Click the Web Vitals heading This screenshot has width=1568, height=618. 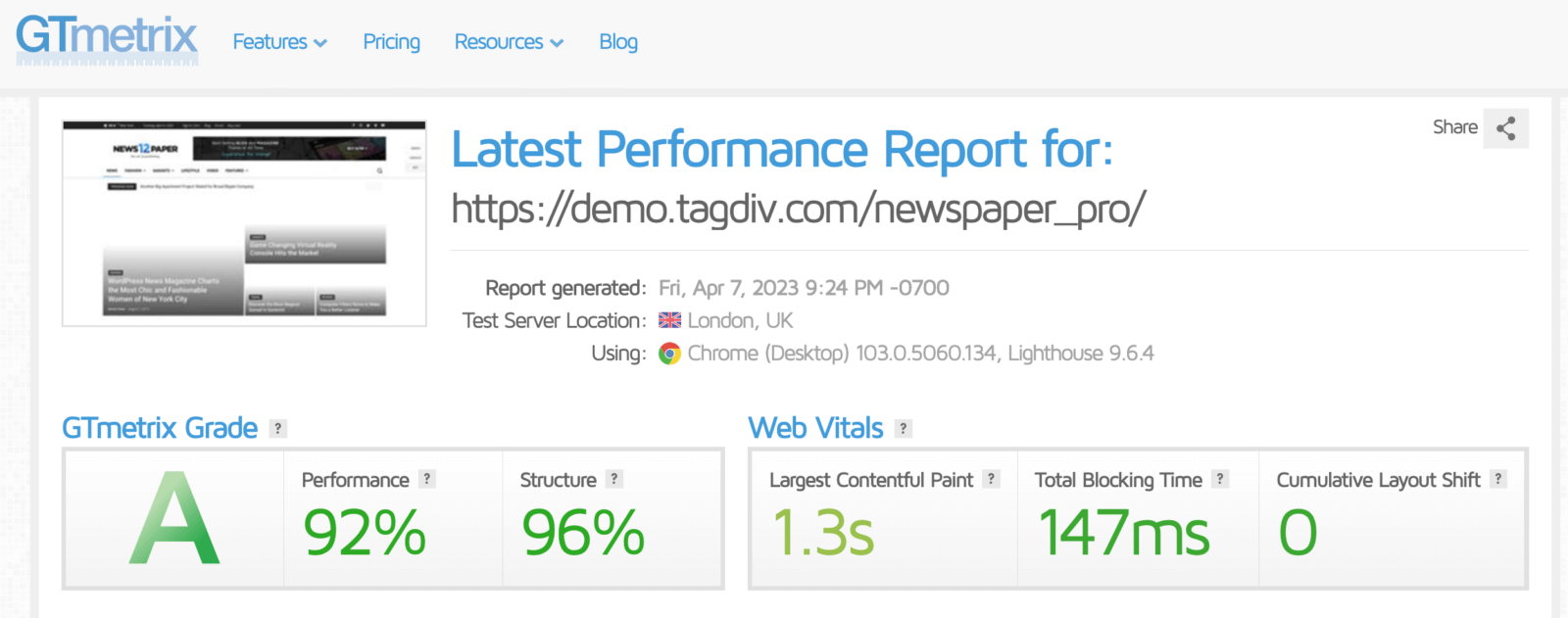(815, 428)
